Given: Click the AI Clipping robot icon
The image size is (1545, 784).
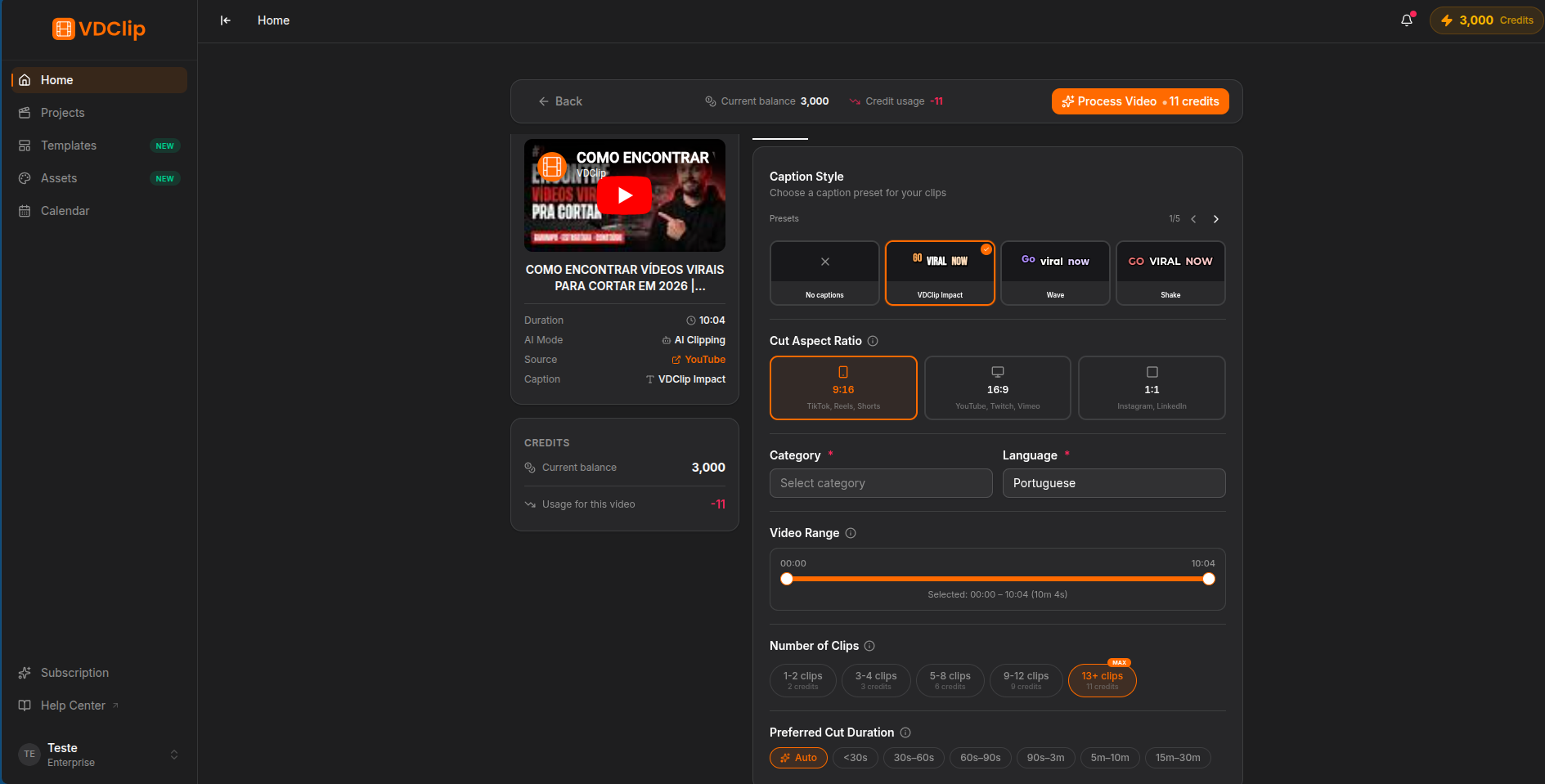Looking at the screenshot, I should tap(667, 340).
